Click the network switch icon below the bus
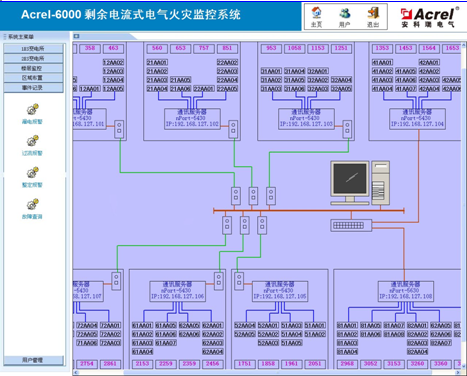 (x=351, y=226)
